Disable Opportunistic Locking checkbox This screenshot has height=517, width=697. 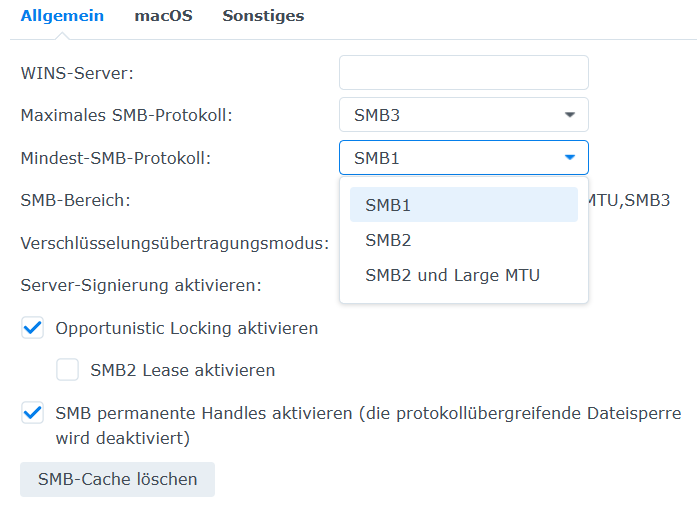tap(33, 328)
